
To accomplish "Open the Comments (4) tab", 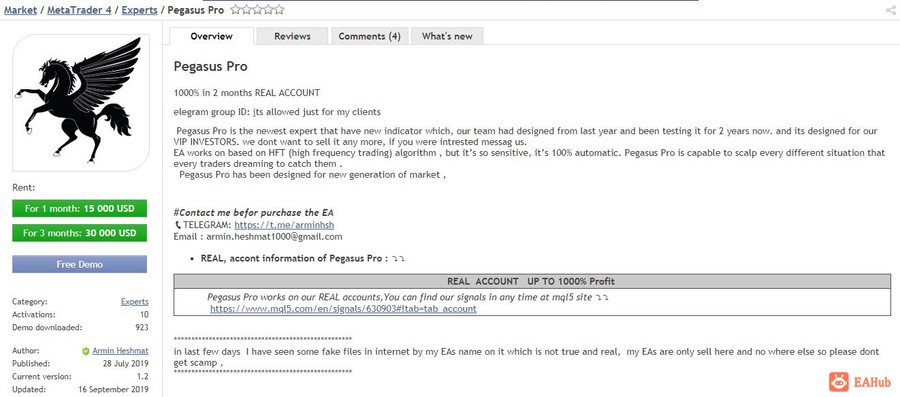I will pyautogui.click(x=370, y=36).
